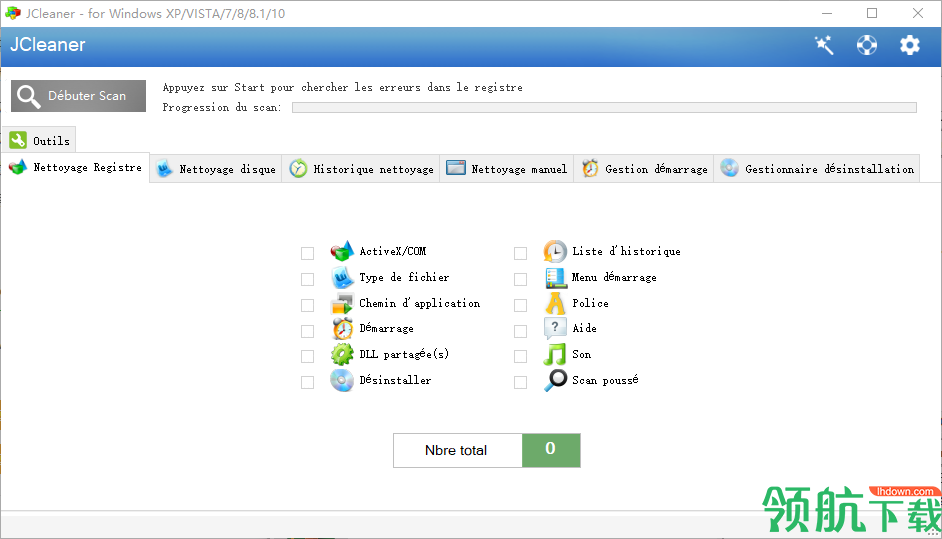Click the Chemin d'application icon
This screenshot has width=942, height=539.
342,303
